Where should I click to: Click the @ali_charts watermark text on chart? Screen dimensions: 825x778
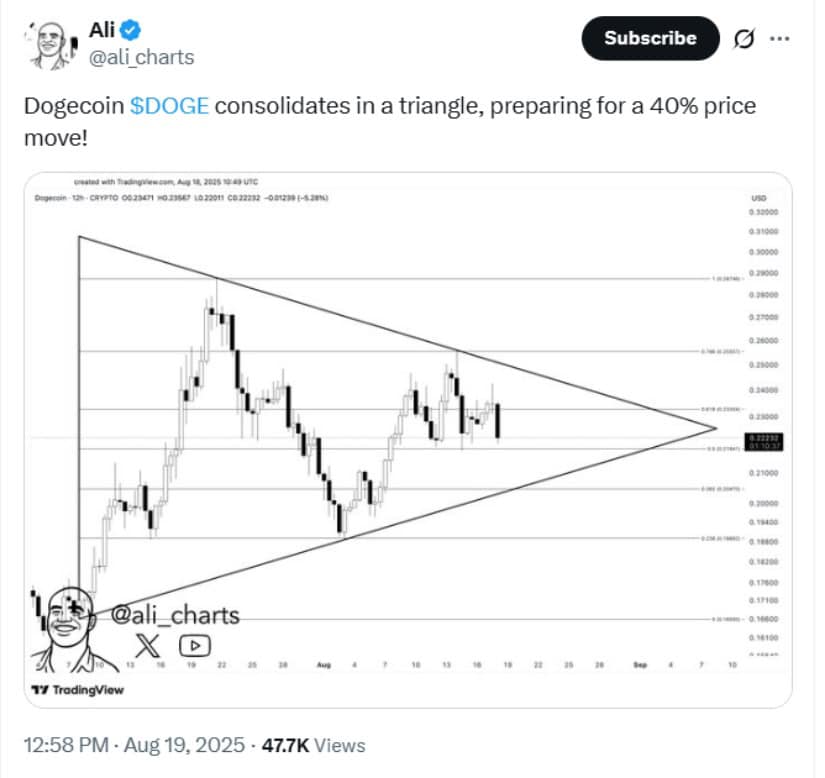pyautogui.click(x=175, y=615)
